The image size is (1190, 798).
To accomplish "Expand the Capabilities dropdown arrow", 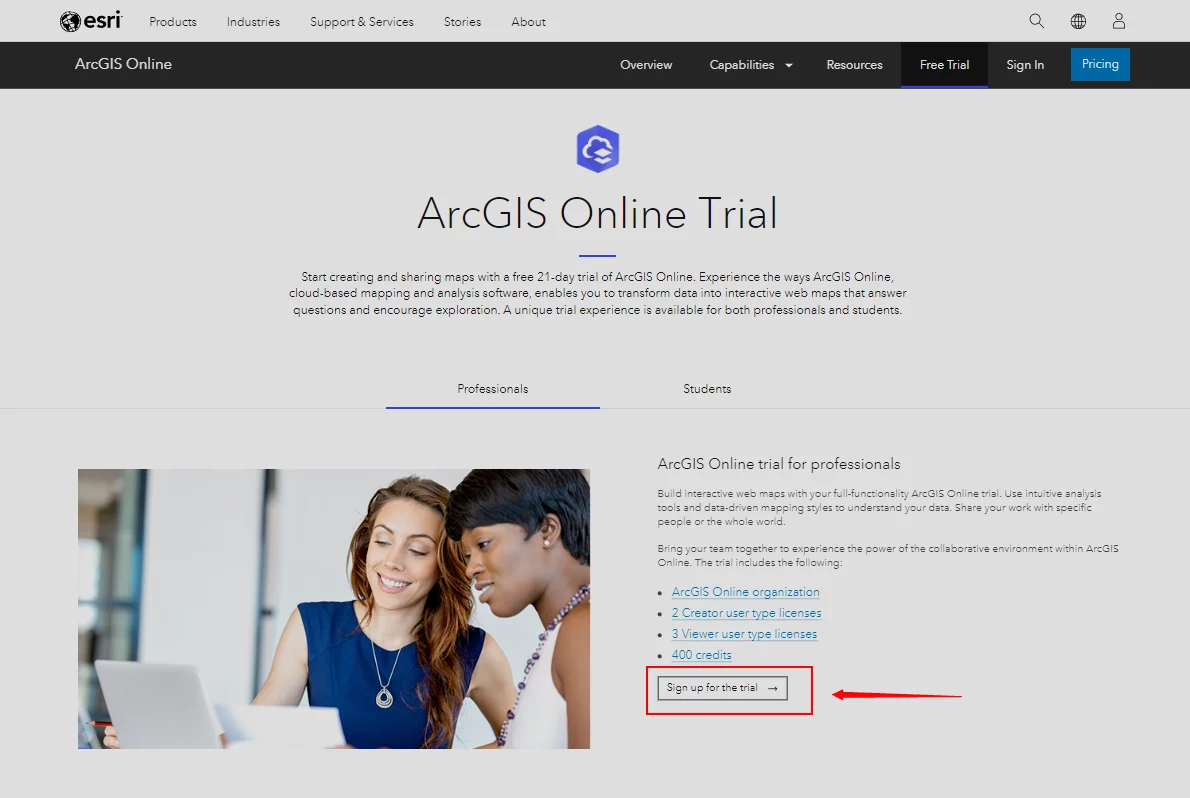I will pos(789,65).
